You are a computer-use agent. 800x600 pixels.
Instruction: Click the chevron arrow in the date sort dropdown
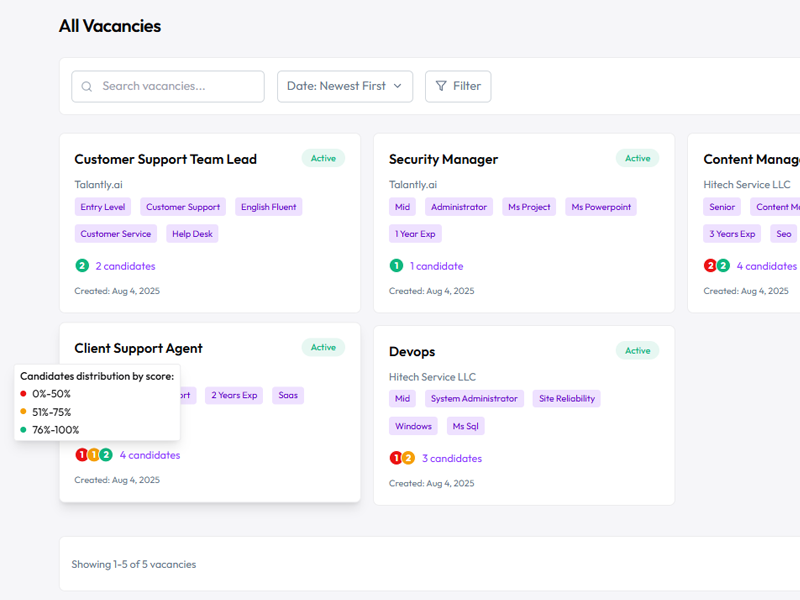point(398,87)
